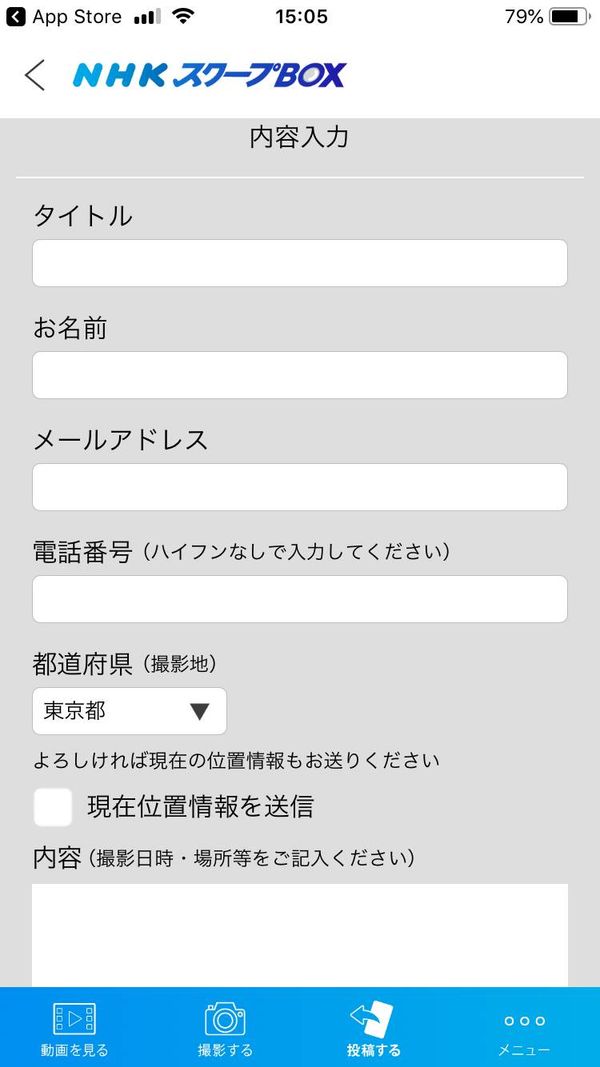Select the メールアドレス input field
The width and height of the screenshot is (600, 1067).
300,487
